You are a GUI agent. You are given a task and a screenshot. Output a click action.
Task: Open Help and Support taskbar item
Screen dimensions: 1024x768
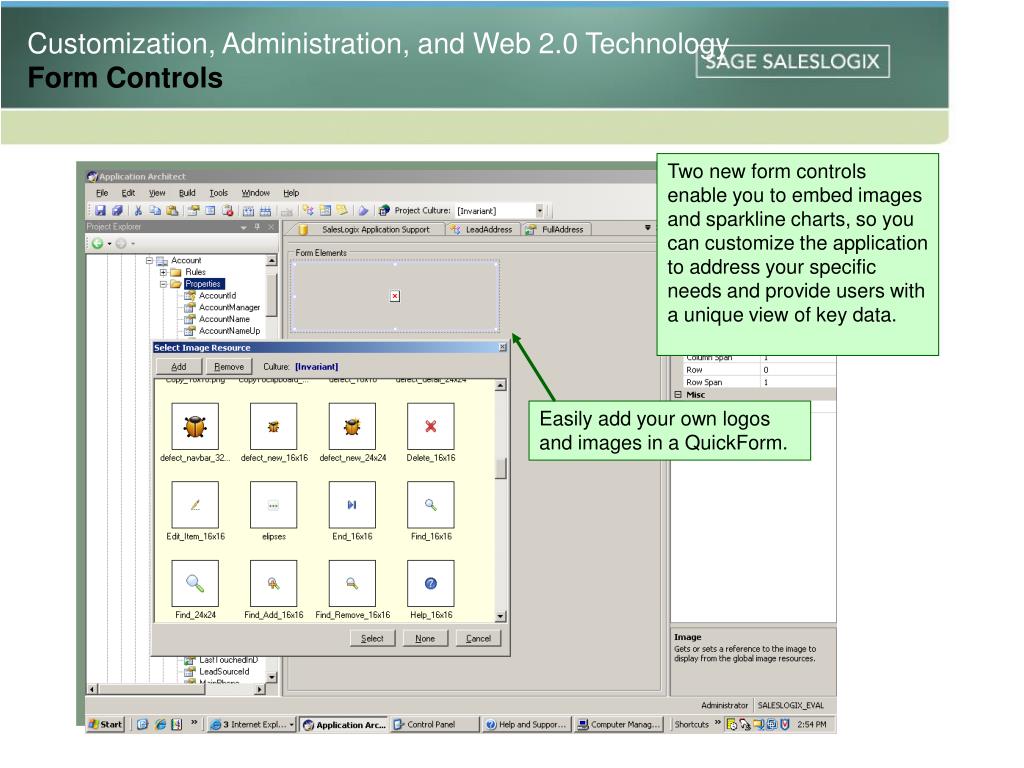(x=526, y=724)
